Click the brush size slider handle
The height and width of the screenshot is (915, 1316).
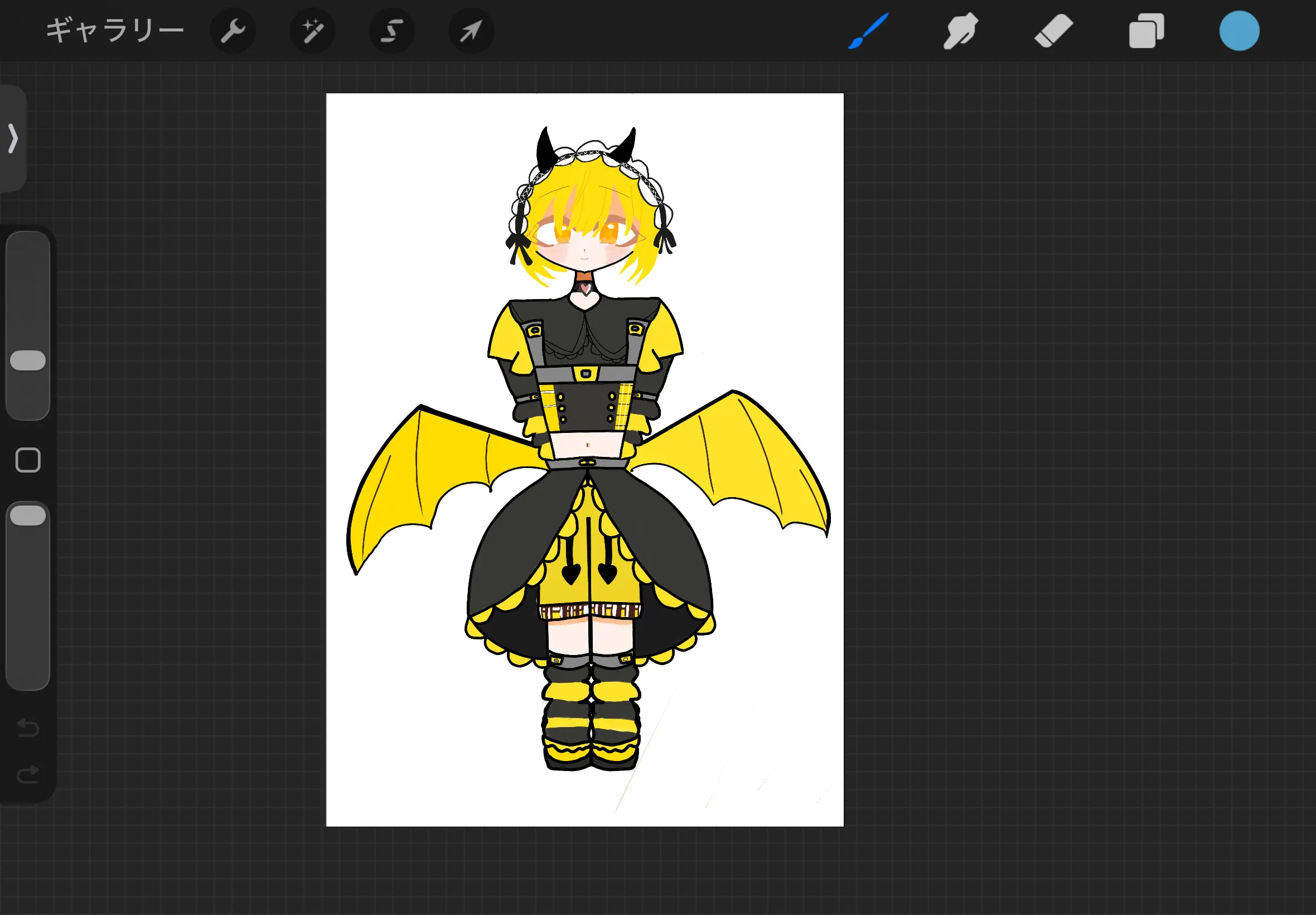(27, 360)
